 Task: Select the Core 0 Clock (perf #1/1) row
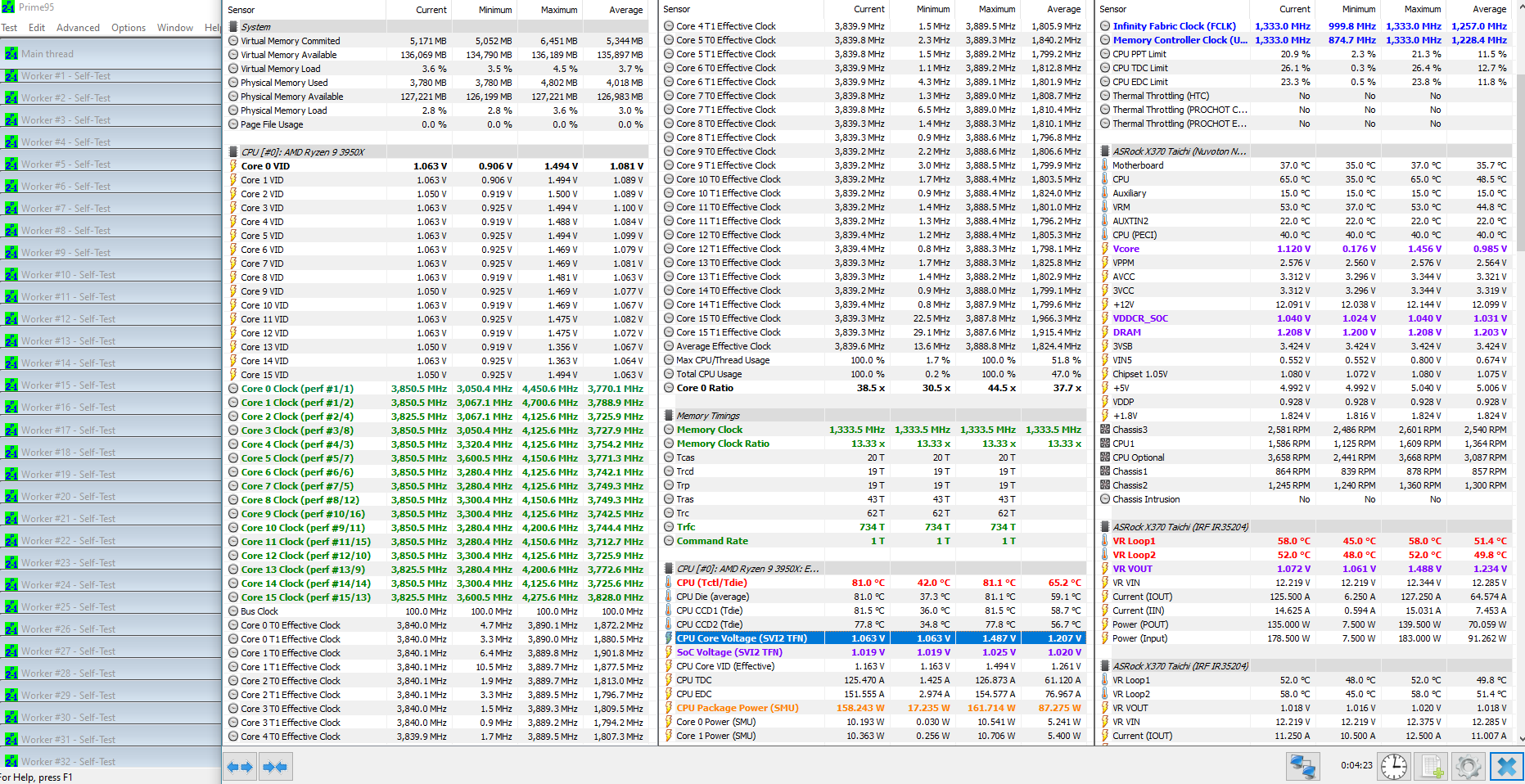(438, 389)
